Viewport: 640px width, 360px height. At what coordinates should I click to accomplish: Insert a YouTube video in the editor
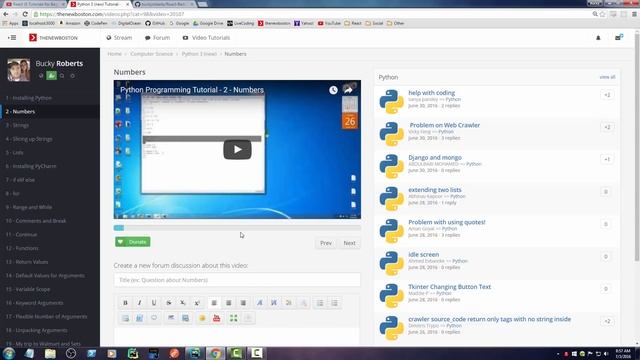click(x=217, y=318)
